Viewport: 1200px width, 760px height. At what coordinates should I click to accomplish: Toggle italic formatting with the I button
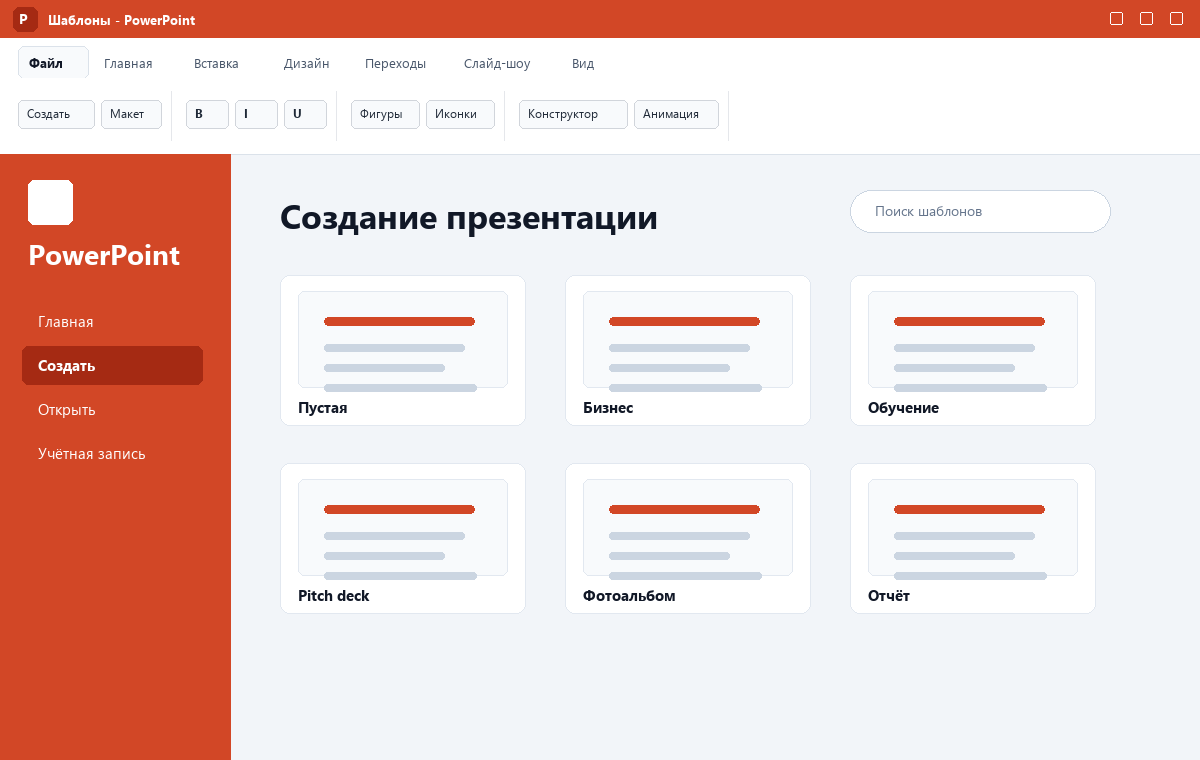256,114
